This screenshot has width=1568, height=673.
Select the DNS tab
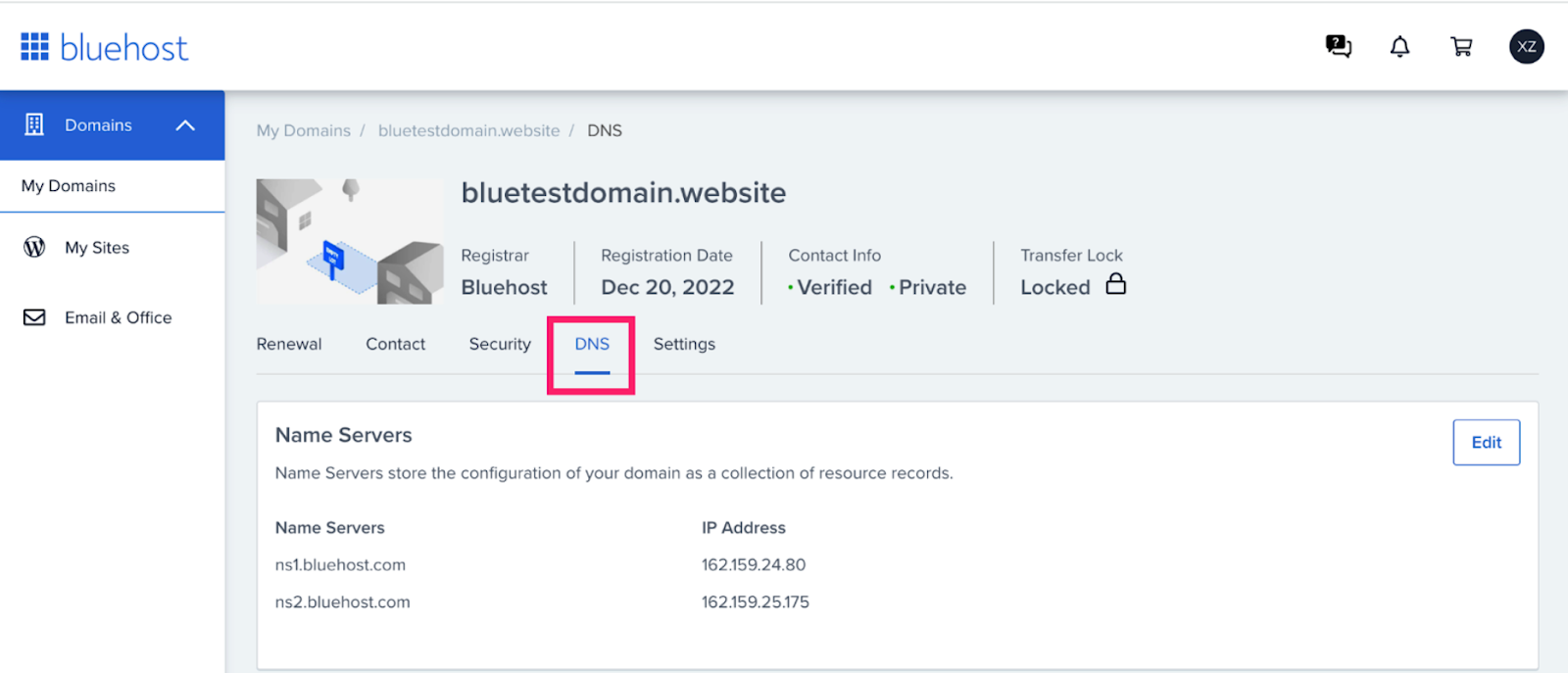[592, 344]
